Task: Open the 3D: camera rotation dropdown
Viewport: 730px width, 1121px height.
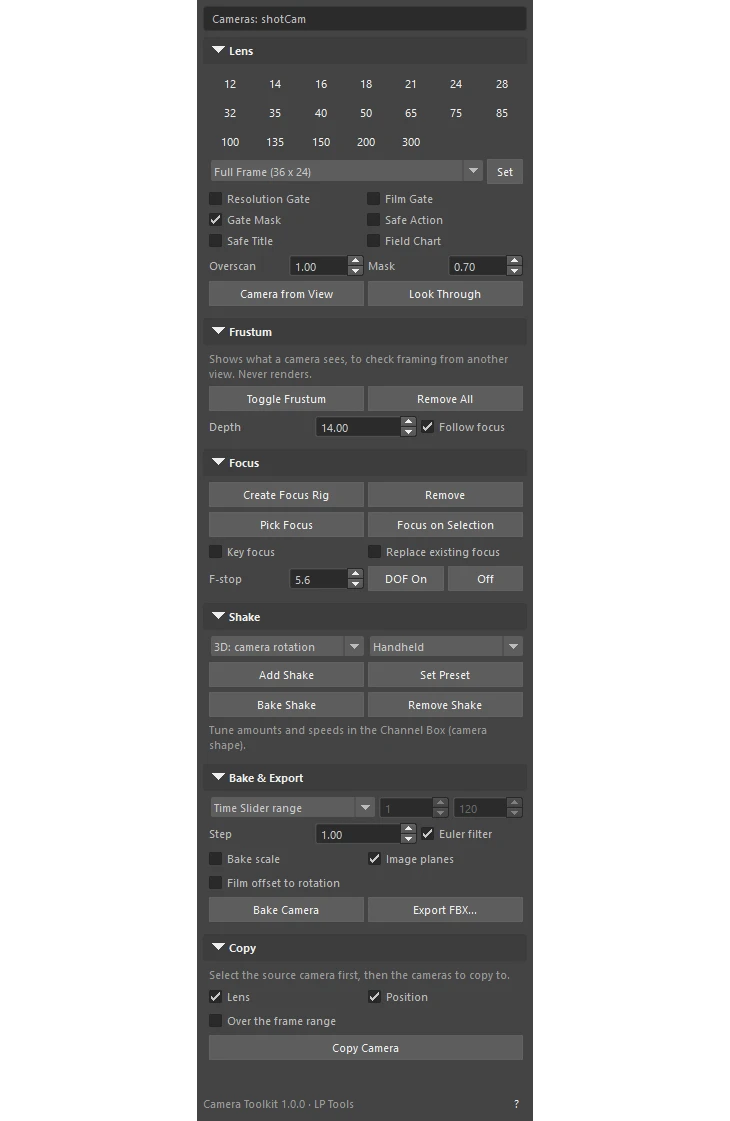Action: 287,647
